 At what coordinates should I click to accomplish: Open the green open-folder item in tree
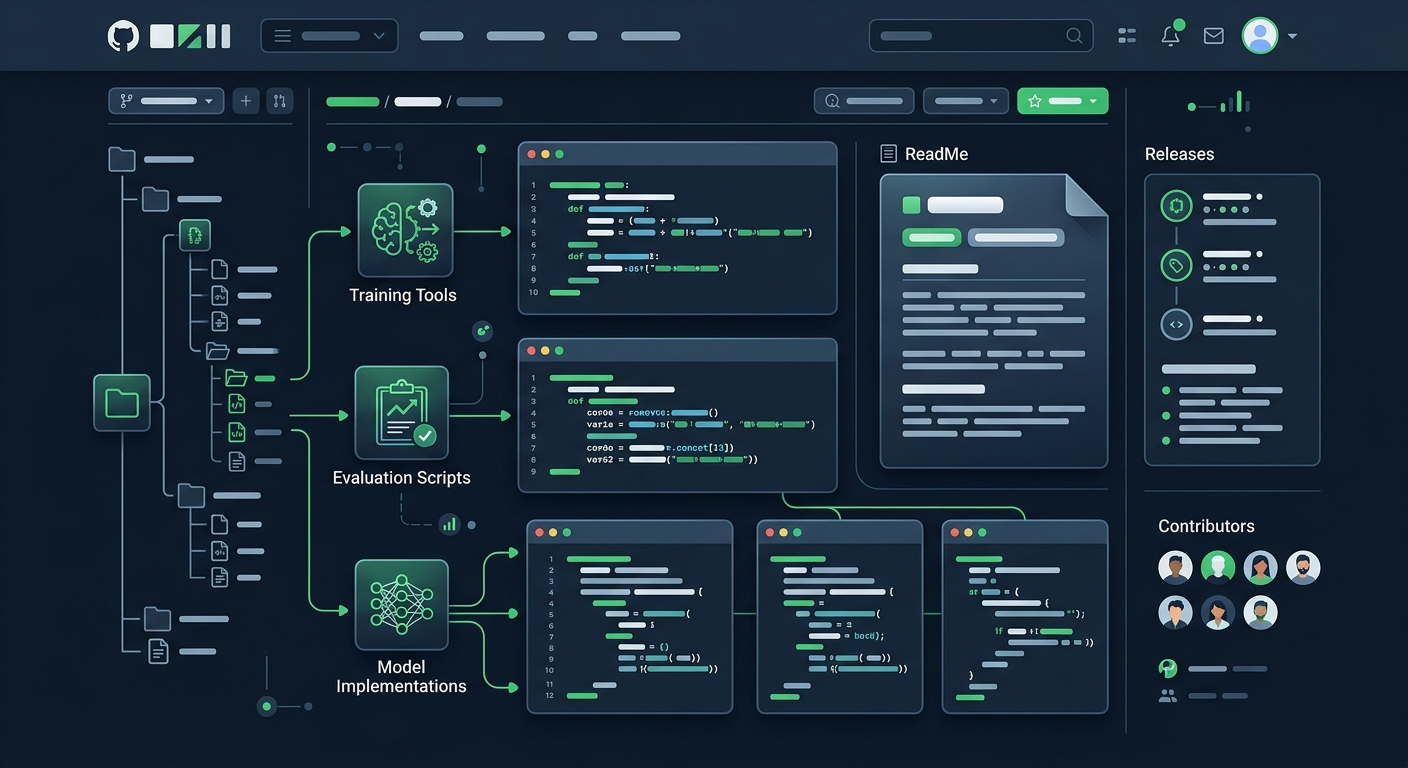pyautogui.click(x=236, y=378)
